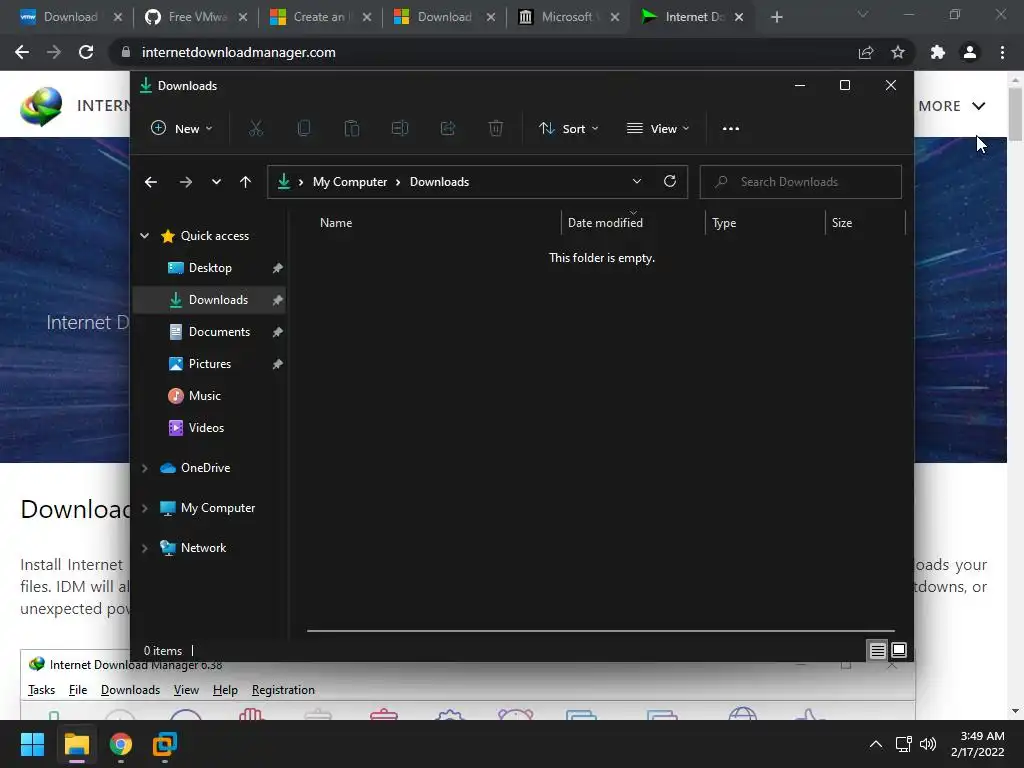Open IDM Tasks menu on webpage
Screen dimensions: 1024x768
[x=42, y=690]
